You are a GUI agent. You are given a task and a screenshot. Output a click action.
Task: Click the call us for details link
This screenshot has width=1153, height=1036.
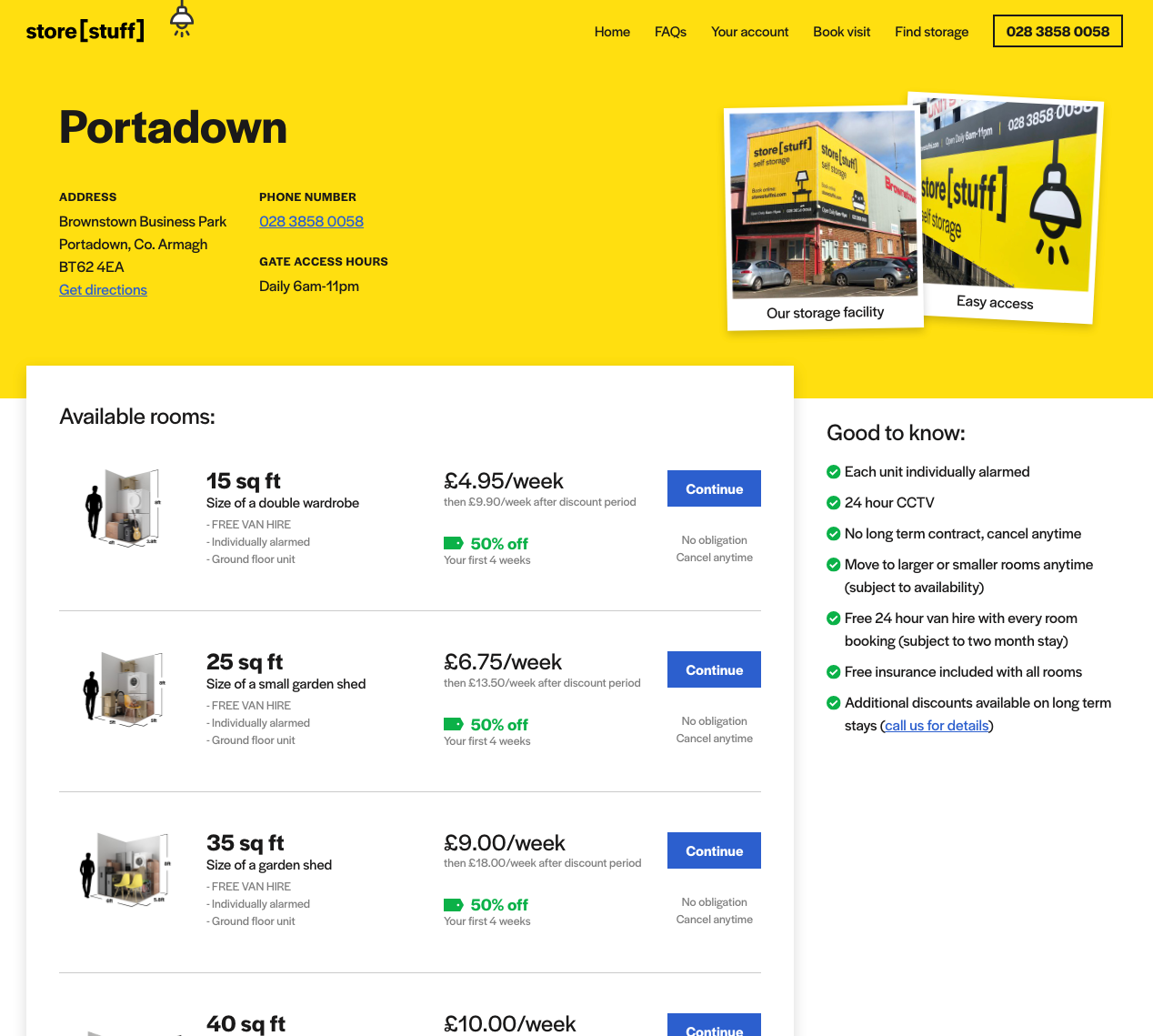coord(936,725)
